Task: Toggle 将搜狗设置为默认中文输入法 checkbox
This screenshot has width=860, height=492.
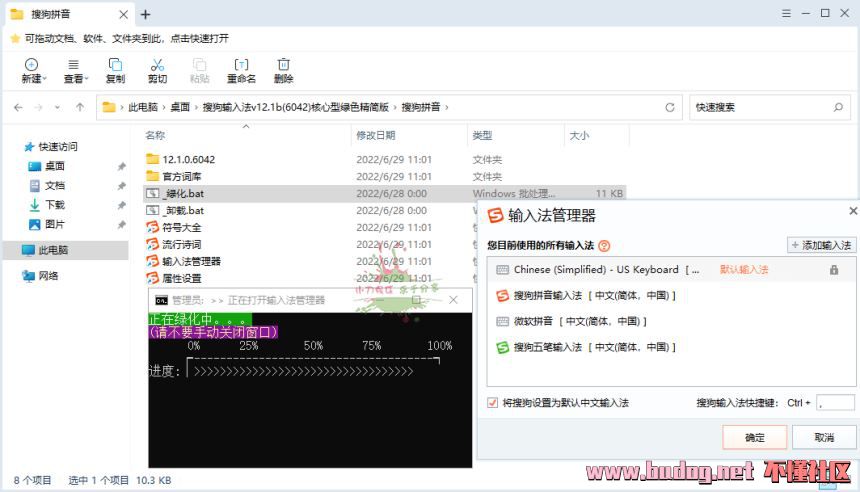Action: tap(493, 403)
